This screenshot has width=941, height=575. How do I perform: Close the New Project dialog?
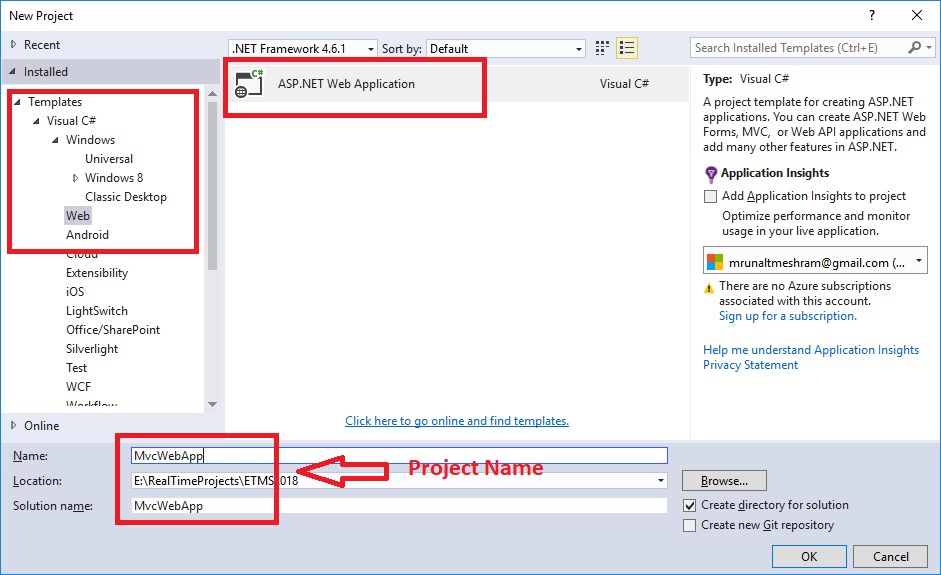pos(917,16)
